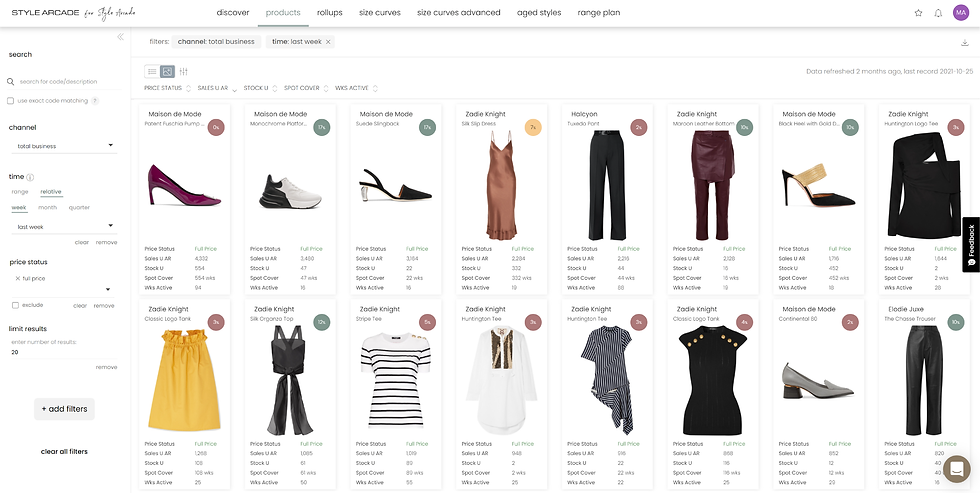Screen dimensions: 980x493
Task: Click the time info icon
Action: tap(30, 177)
